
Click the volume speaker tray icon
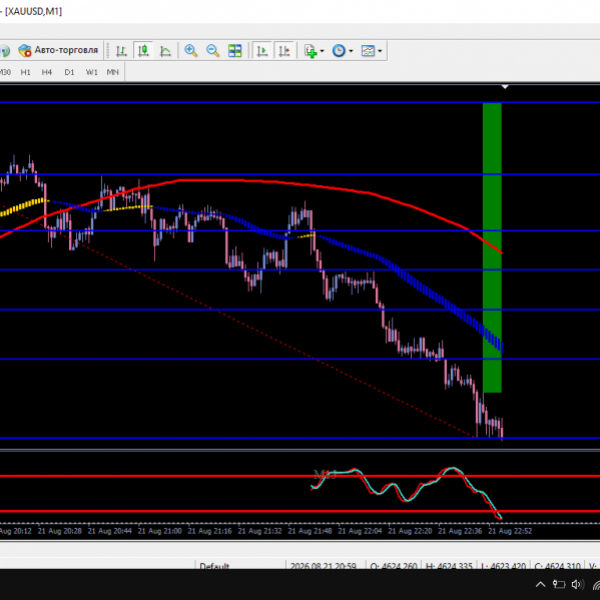(576, 584)
